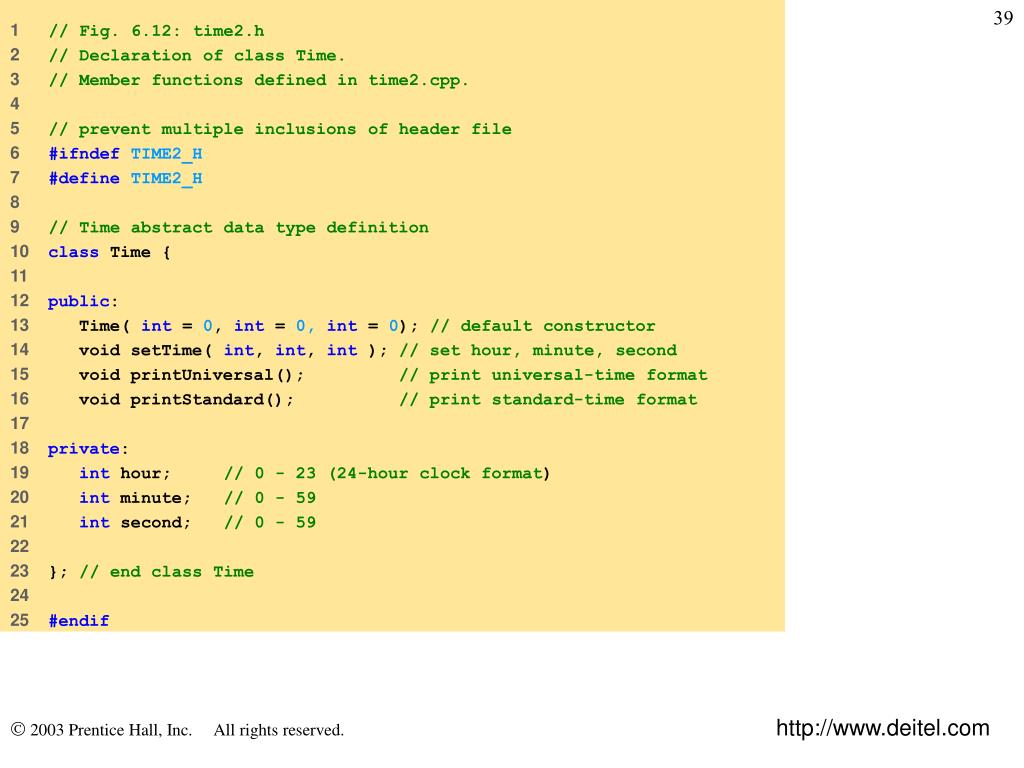The height and width of the screenshot is (768, 1024).
Task: Click the line '// Member functions defined in time2.cpp.'
Action: point(259,80)
